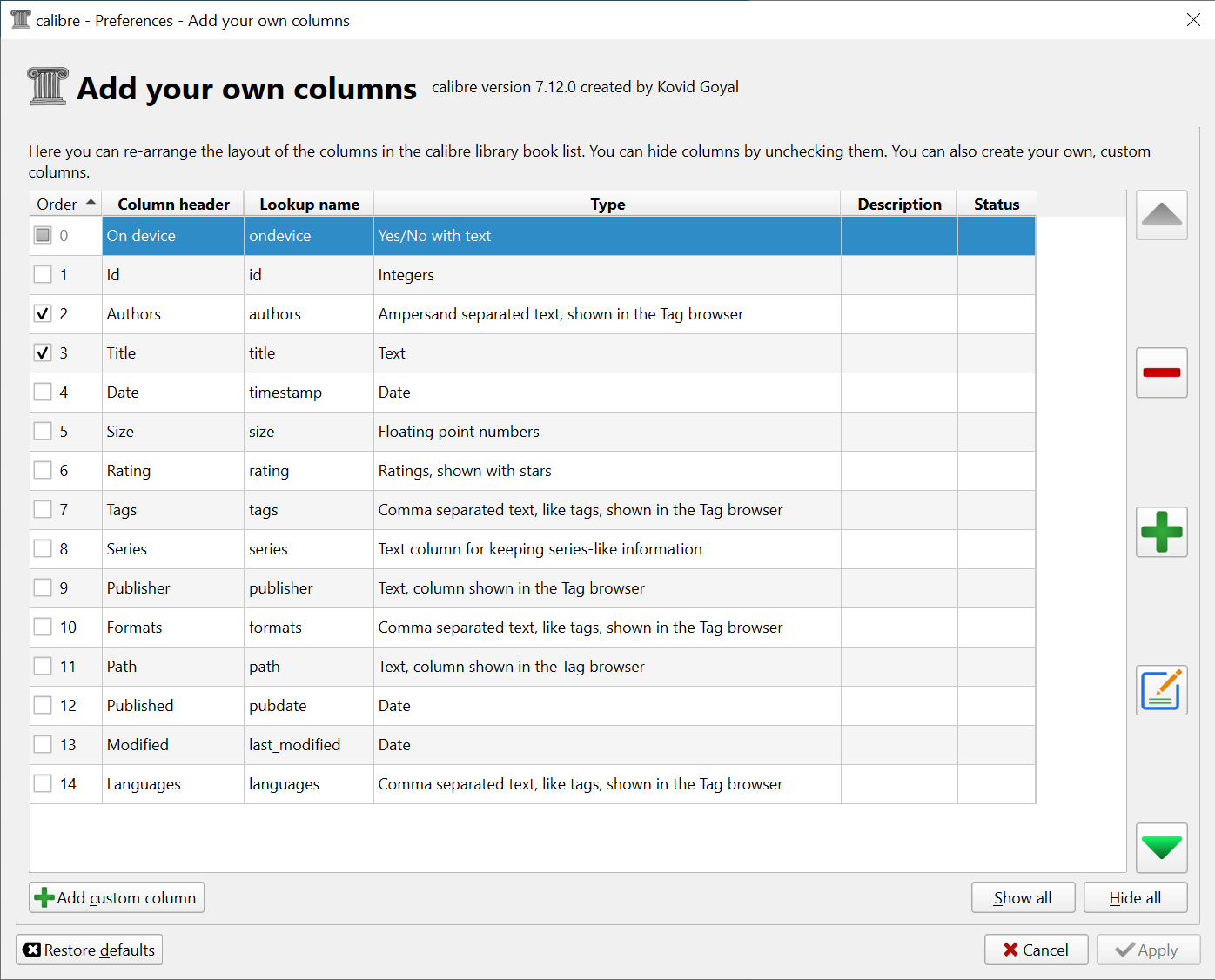Uncheck the Authors column checkbox
Screen dimensions: 1215x980
[x=43, y=314]
